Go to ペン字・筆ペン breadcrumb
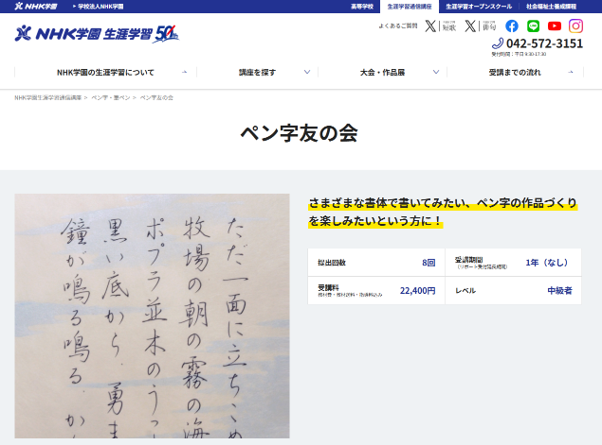602x445 pixels. point(111,98)
